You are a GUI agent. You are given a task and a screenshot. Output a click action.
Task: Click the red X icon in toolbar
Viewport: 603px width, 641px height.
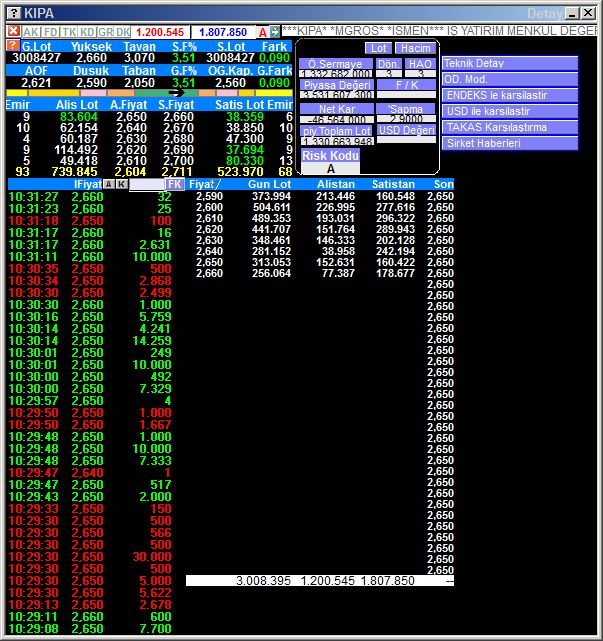pyautogui.click(x=12, y=32)
